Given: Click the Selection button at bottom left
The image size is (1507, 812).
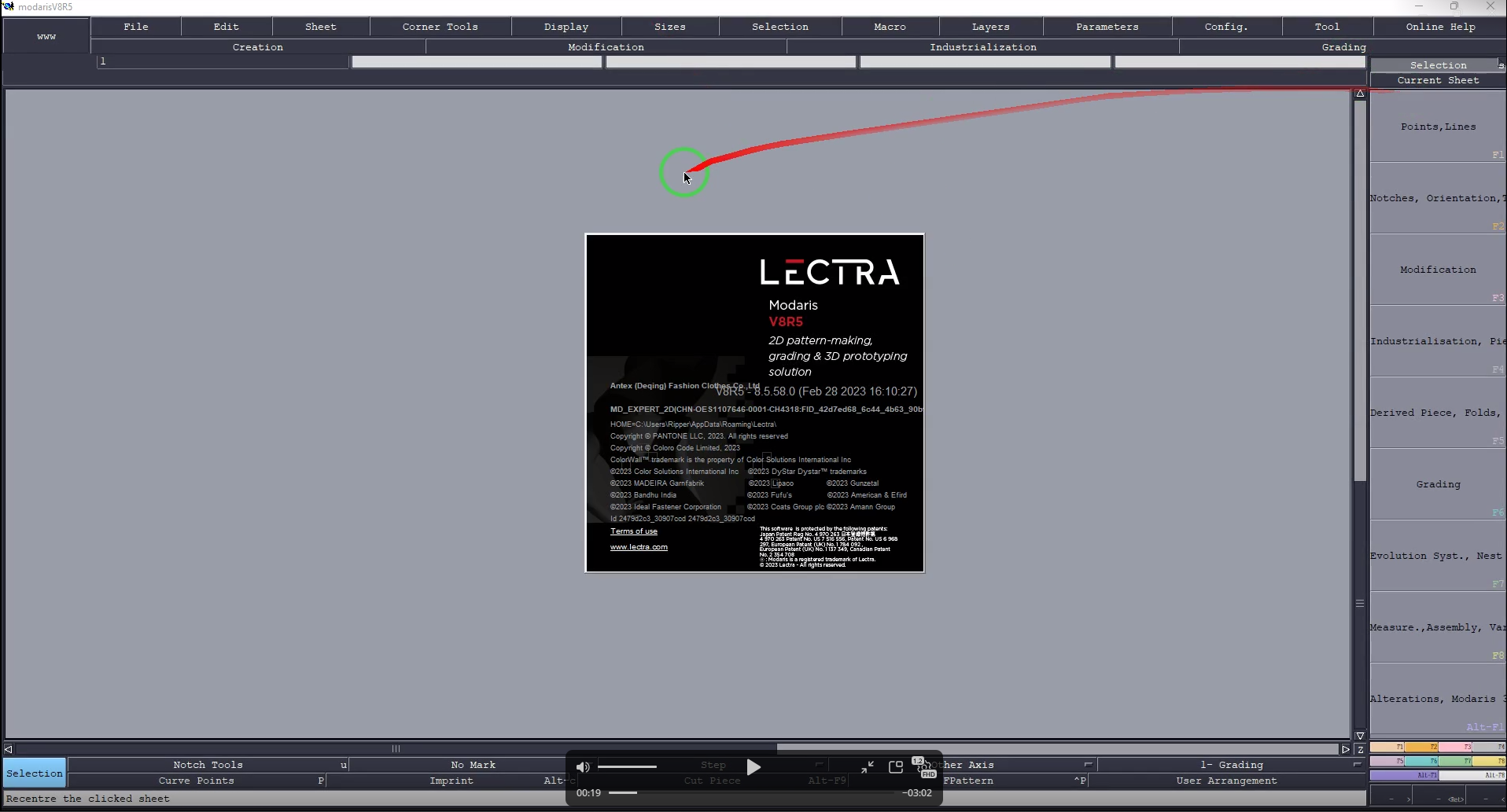Looking at the screenshot, I should 35,773.
